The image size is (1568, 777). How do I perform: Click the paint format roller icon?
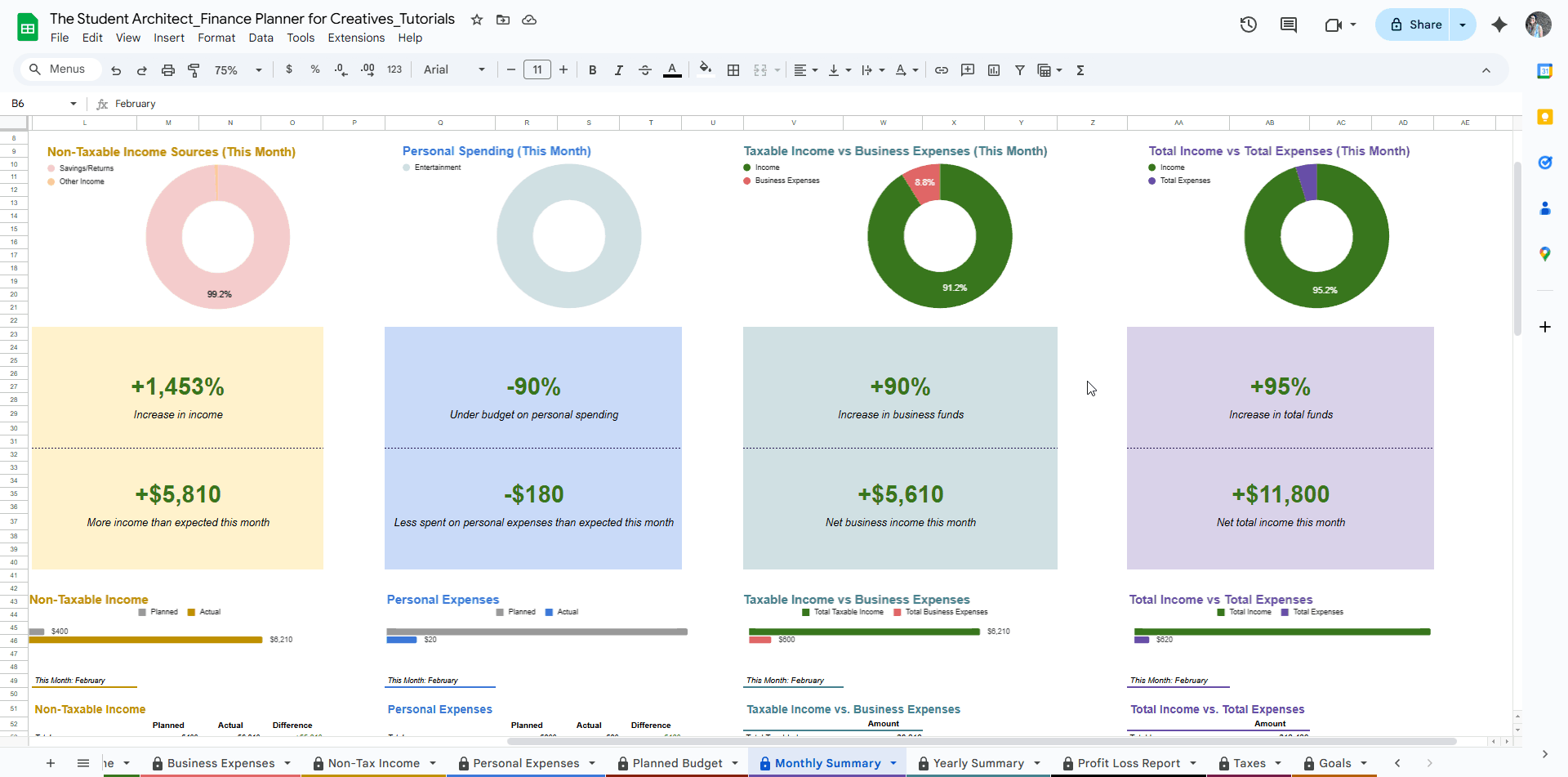click(194, 70)
